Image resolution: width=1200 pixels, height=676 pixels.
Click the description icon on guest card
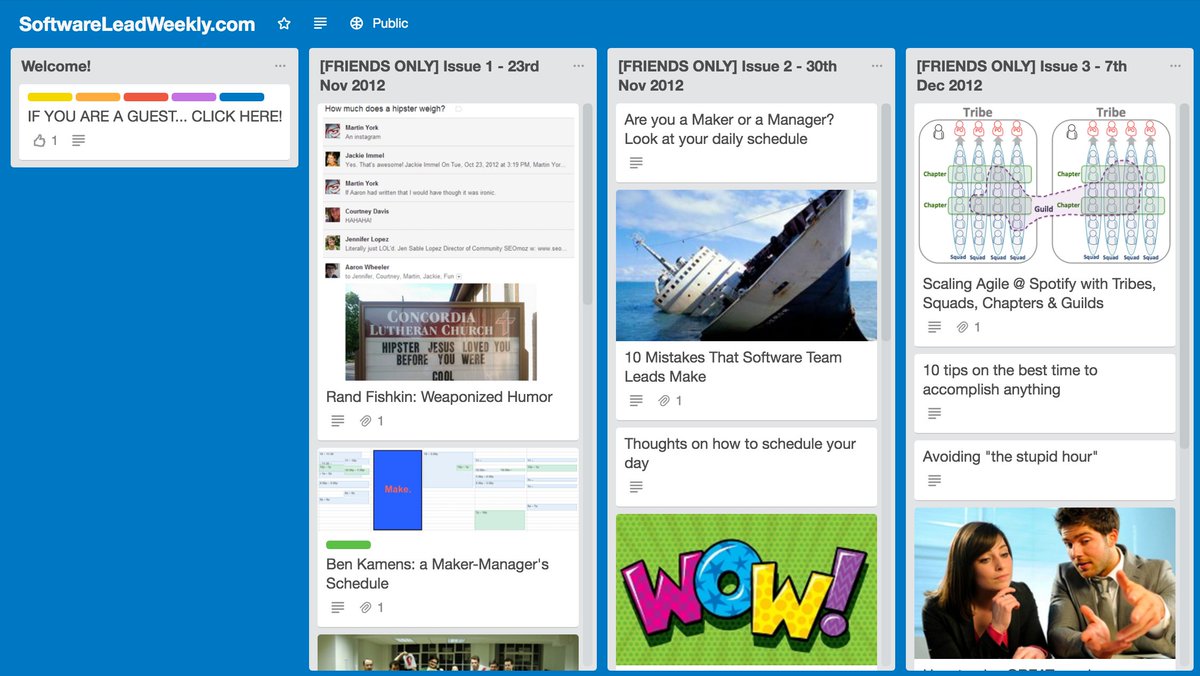79,141
